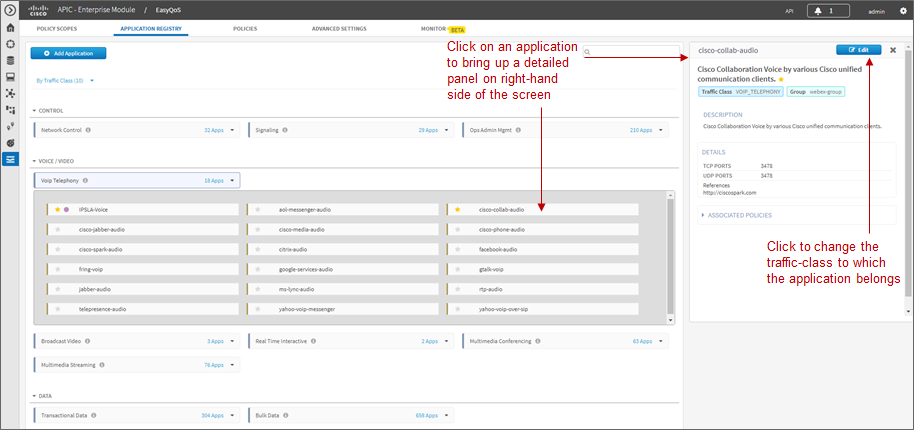The image size is (915, 430).
Task: Click the application list vertical scrollbar
Action: point(670,257)
